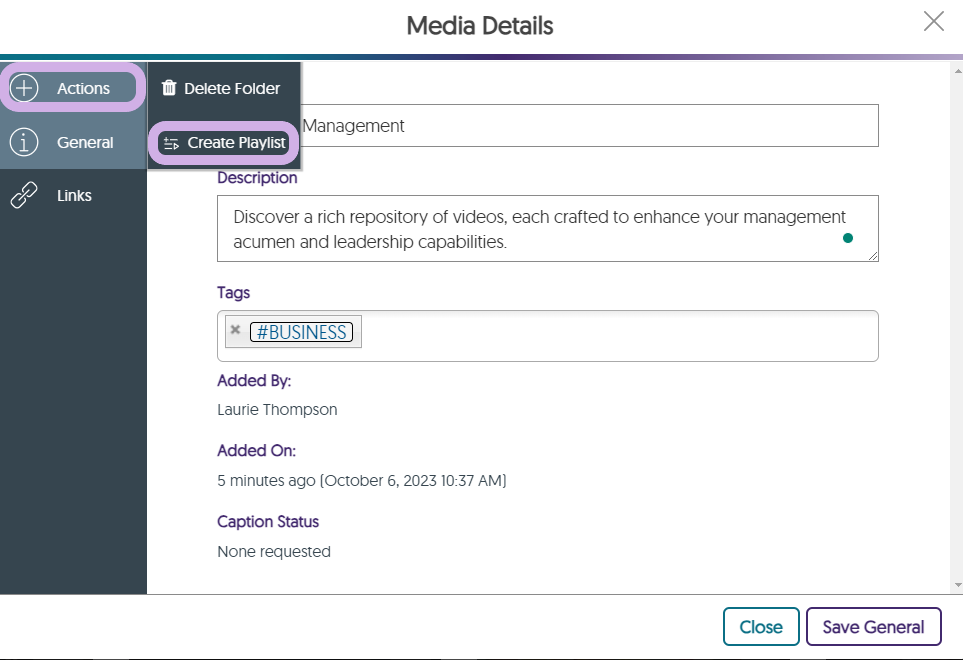Click the plus icon beside Actions
This screenshot has height=660, width=963.
(24, 88)
